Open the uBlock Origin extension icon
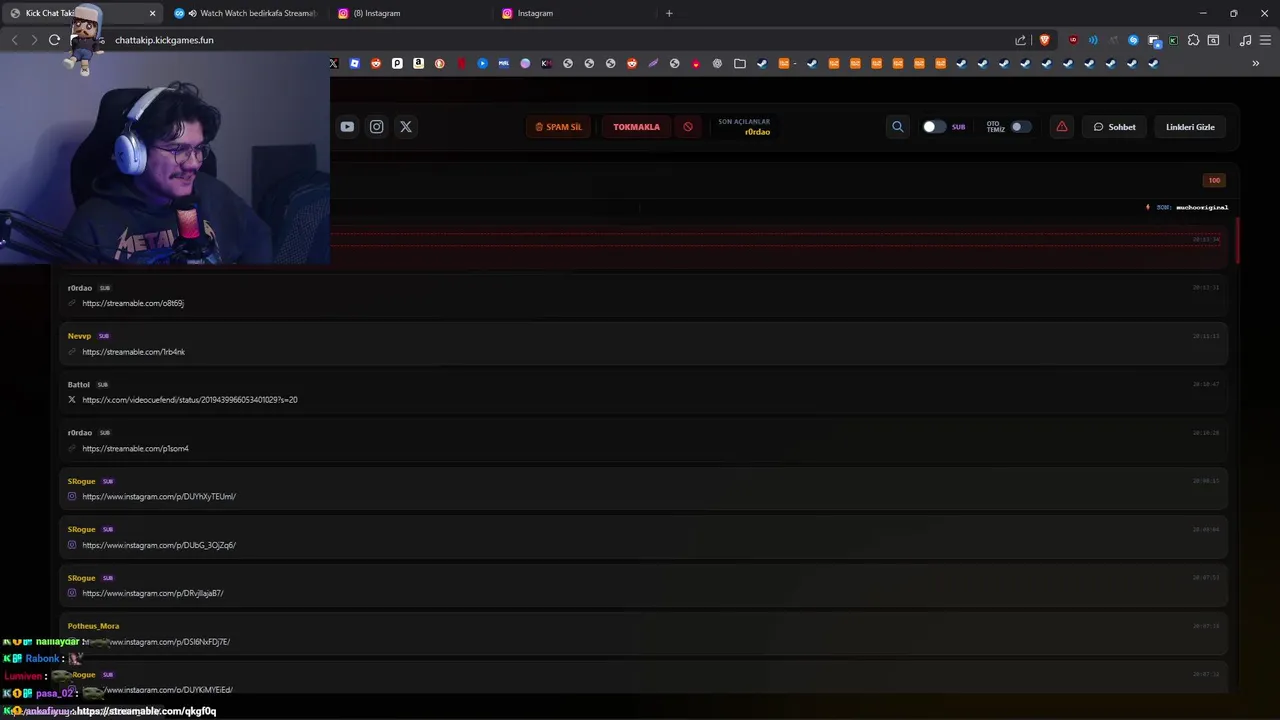This screenshot has height=720, width=1280. point(1073,40)
